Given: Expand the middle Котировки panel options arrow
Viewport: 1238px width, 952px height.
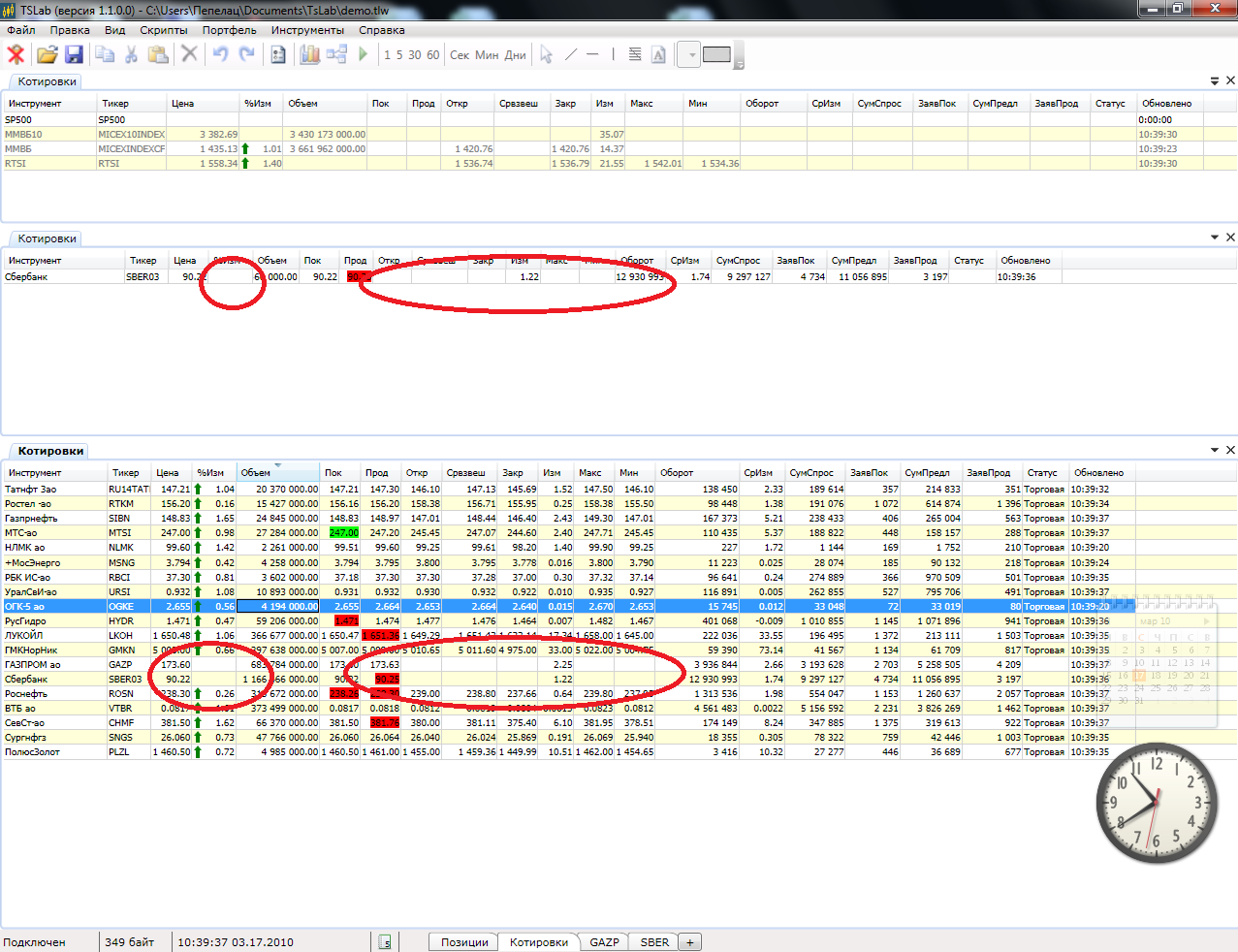Looking at the screenshot, I should click(x=1214, y=238).
